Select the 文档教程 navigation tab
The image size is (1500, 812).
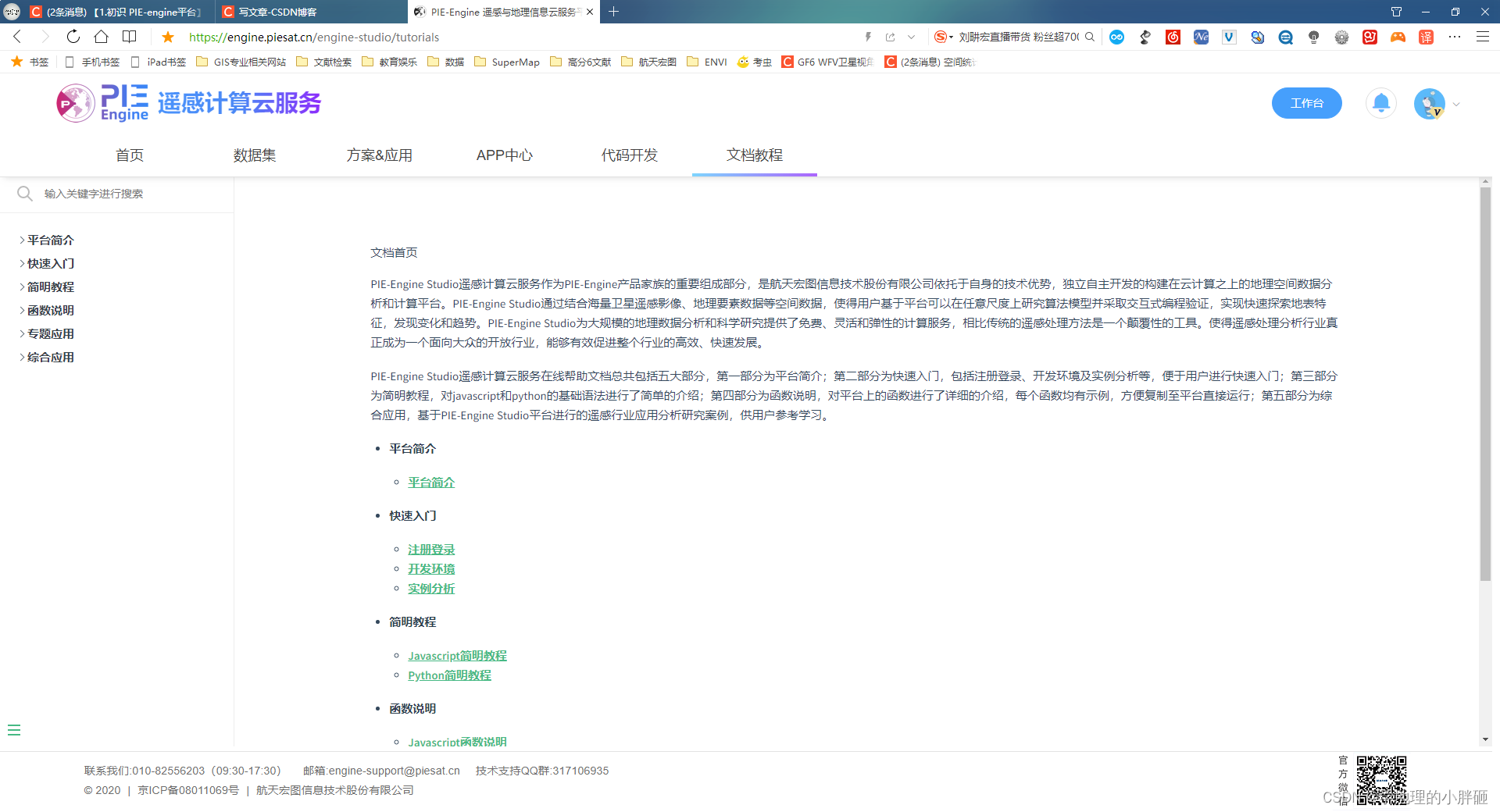click(755, 155)
